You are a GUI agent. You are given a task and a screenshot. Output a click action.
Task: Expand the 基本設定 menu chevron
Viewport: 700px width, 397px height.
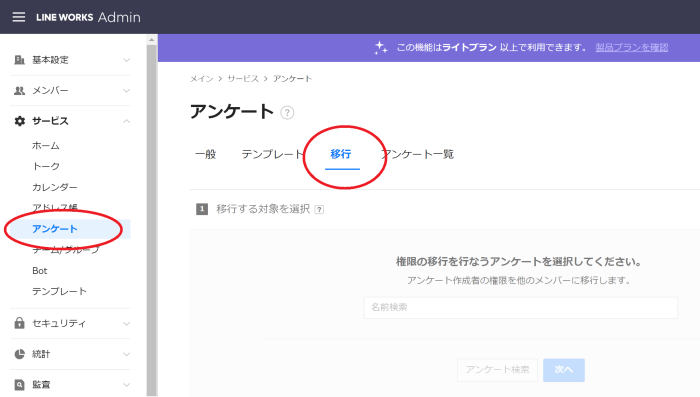(x=126, y=60)
